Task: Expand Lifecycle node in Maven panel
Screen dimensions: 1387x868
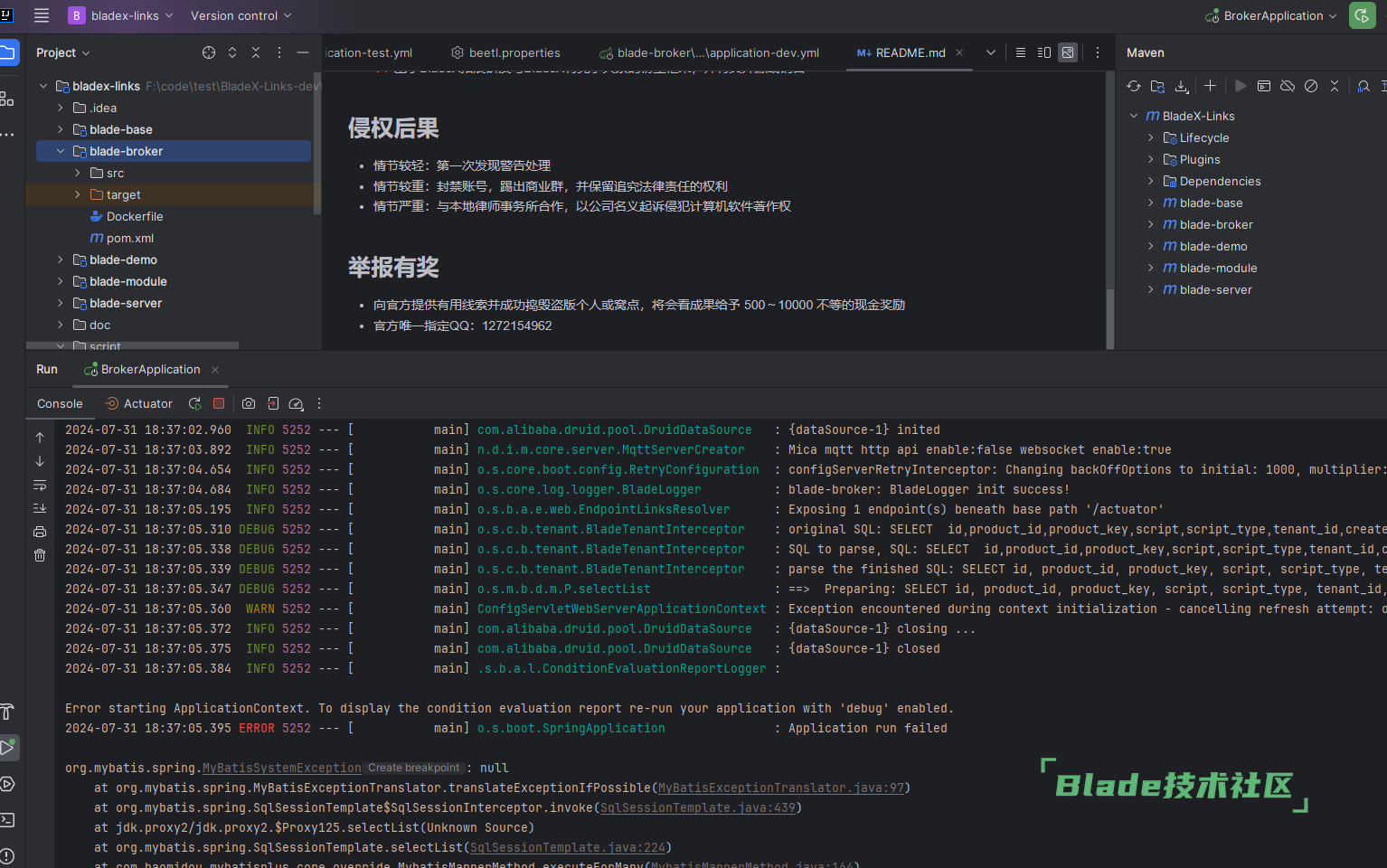Action: coord(1151,137)
